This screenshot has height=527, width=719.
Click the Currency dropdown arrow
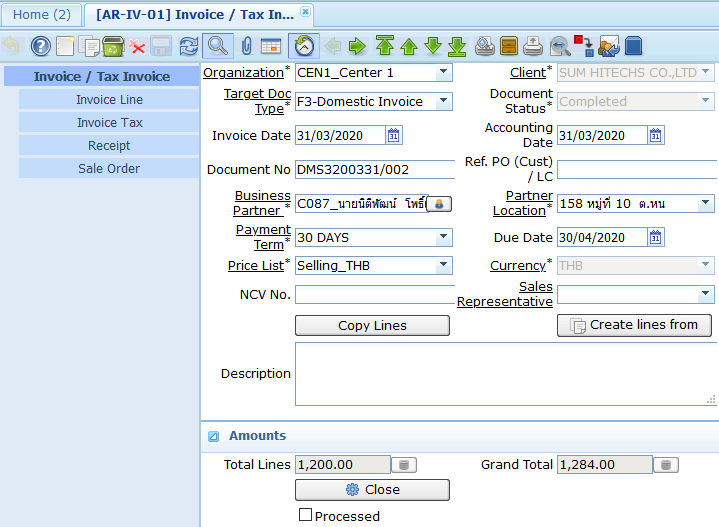[x=705, y=265]
